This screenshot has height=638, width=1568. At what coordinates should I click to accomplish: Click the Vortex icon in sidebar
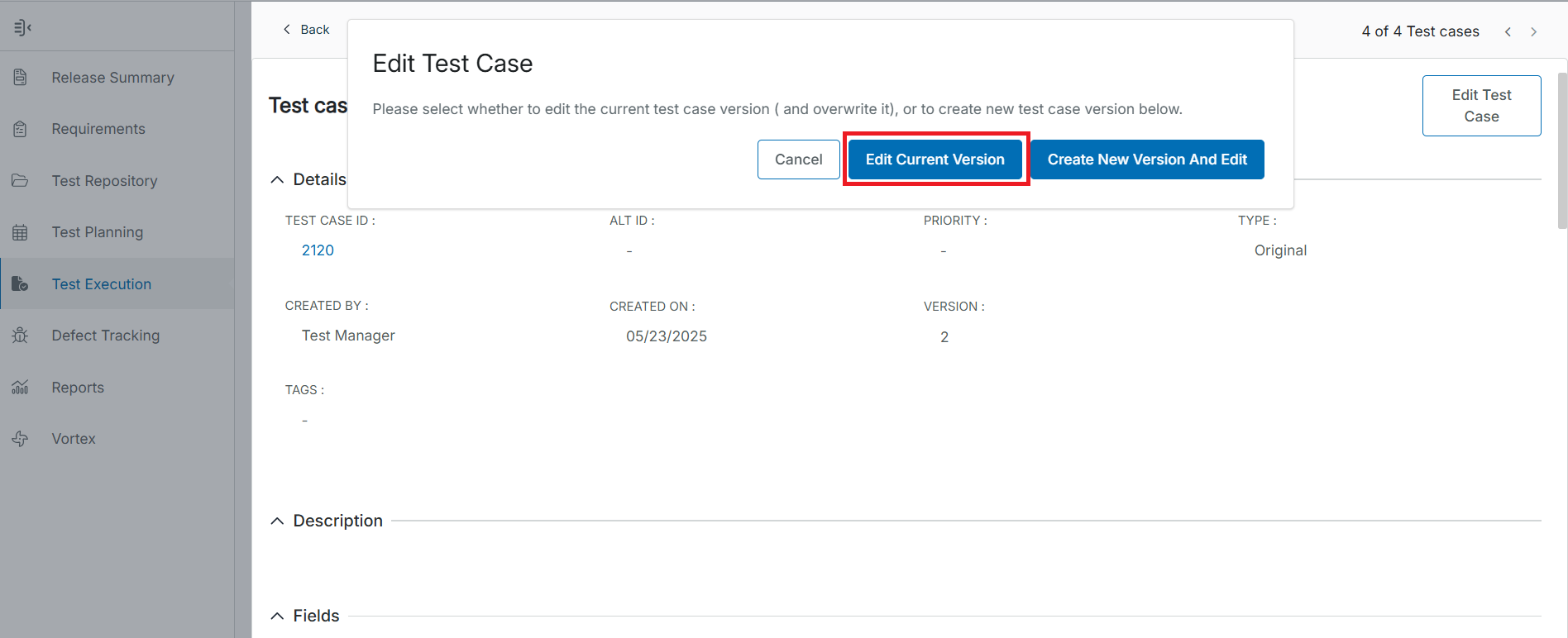(21, 439)
